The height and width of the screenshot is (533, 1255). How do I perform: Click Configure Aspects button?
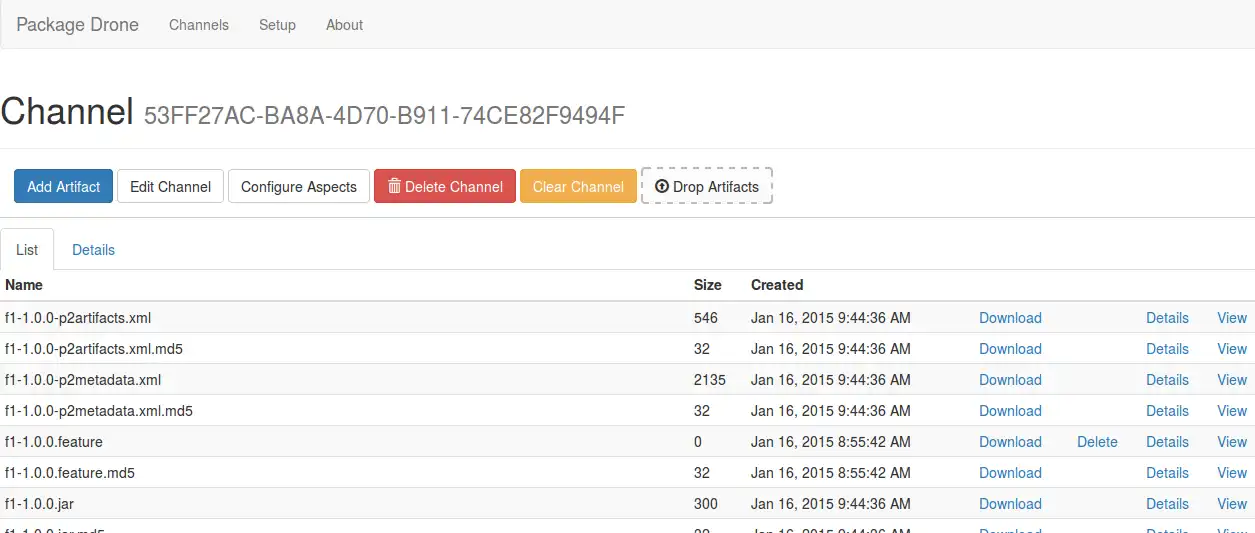coord(299,186)
